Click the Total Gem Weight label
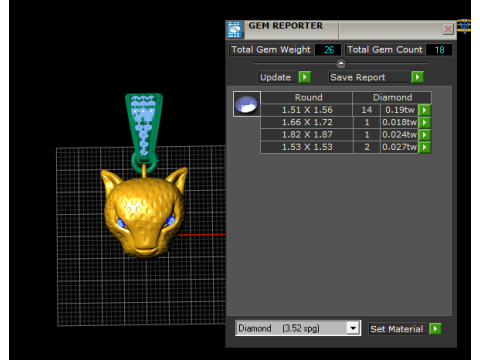Screen dimensions: 480x360 [x=271, y=50]
